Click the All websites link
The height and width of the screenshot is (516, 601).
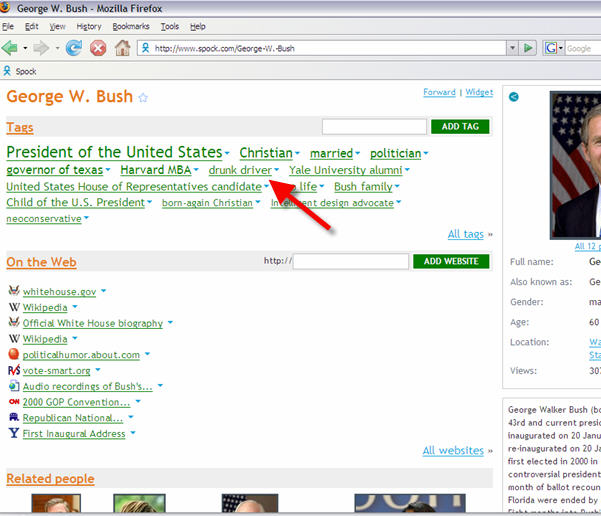453,450
